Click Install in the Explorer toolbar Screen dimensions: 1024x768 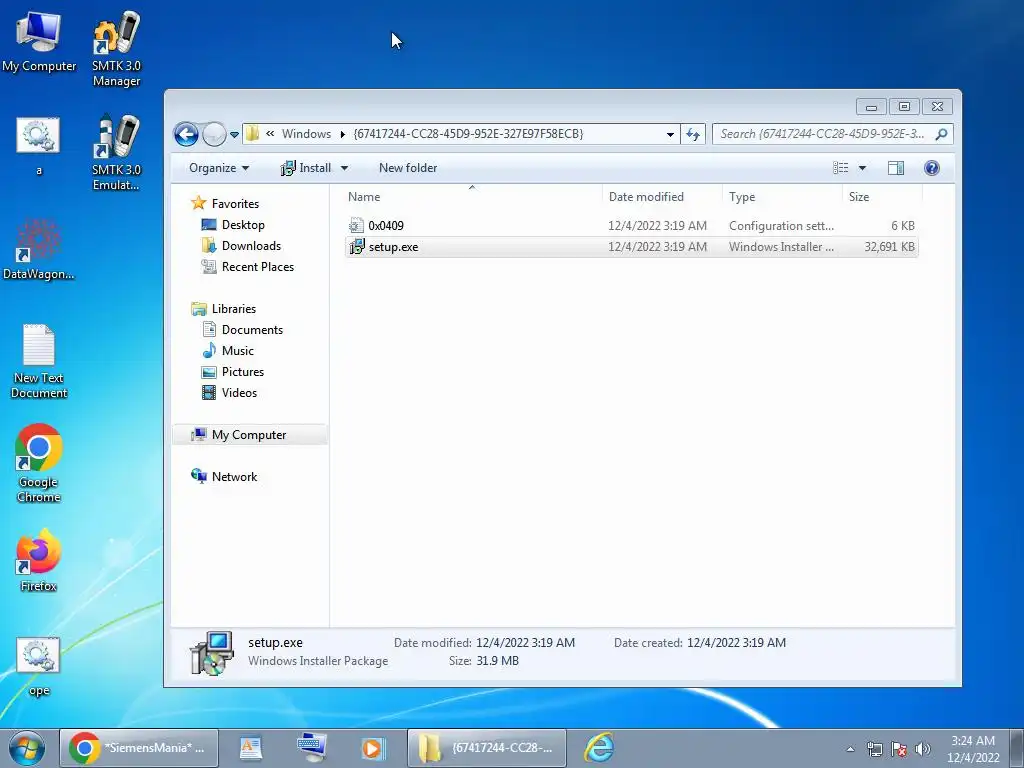[306, 168]
